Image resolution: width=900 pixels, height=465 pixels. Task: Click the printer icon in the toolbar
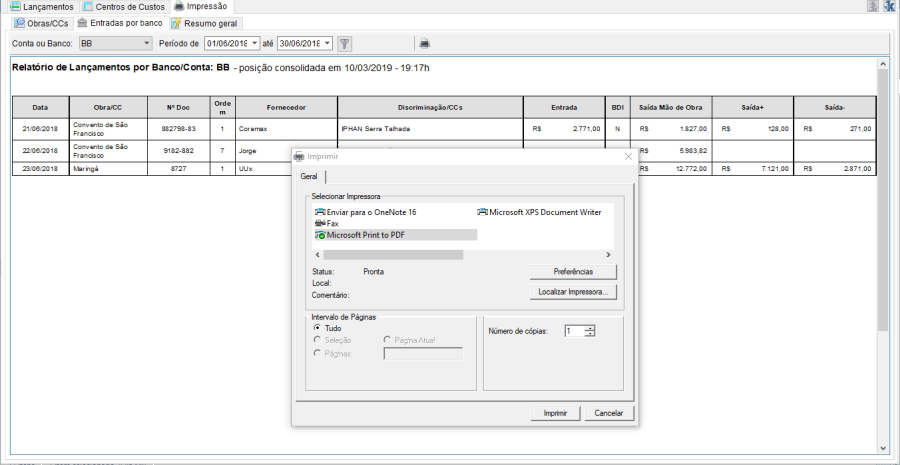424,44
